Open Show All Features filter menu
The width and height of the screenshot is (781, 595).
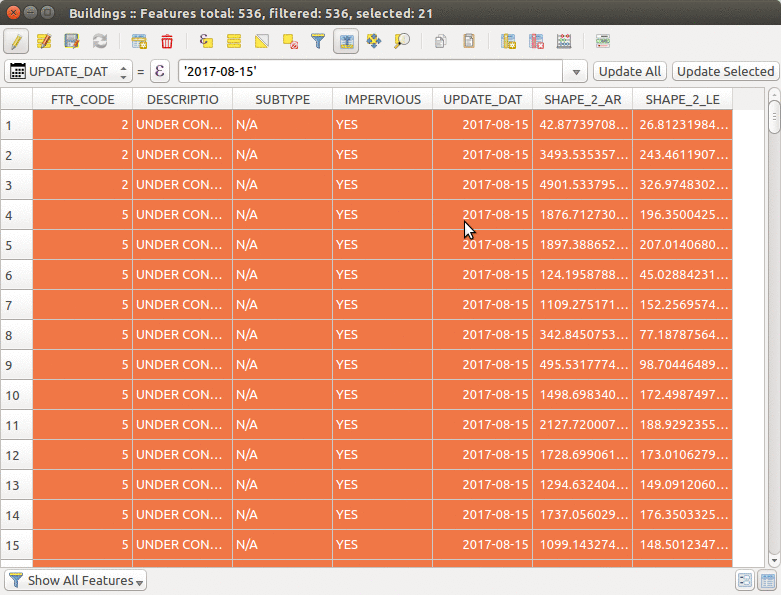point(75,581)
